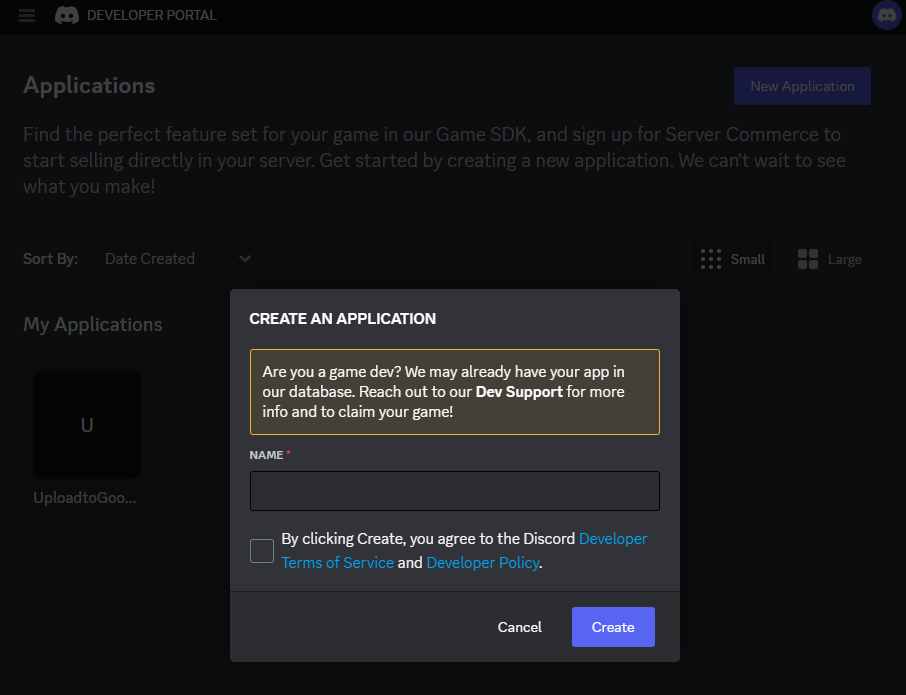Click the NAME field label
906x695 pixels.
[x=266, y=455]
